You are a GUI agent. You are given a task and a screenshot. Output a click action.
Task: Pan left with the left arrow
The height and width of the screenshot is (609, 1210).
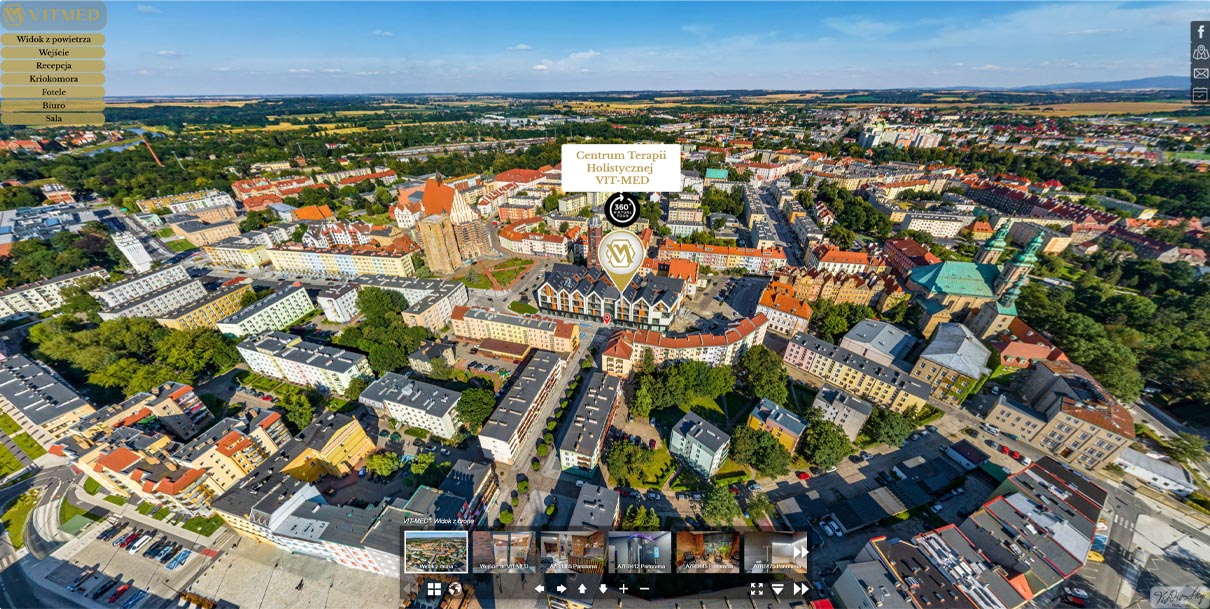(540, 589)
